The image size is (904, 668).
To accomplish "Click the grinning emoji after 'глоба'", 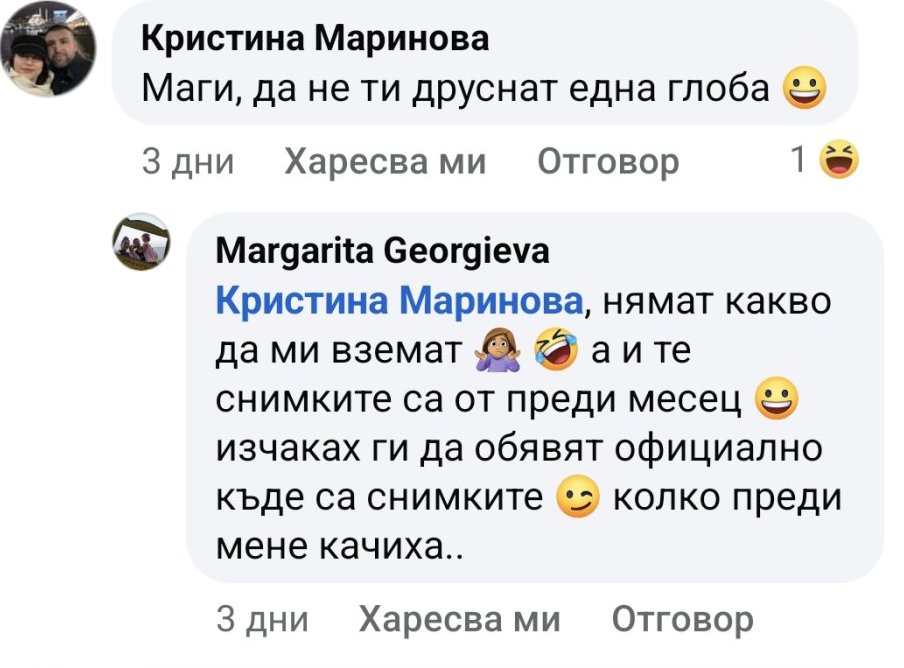I will tap(805, 91).
